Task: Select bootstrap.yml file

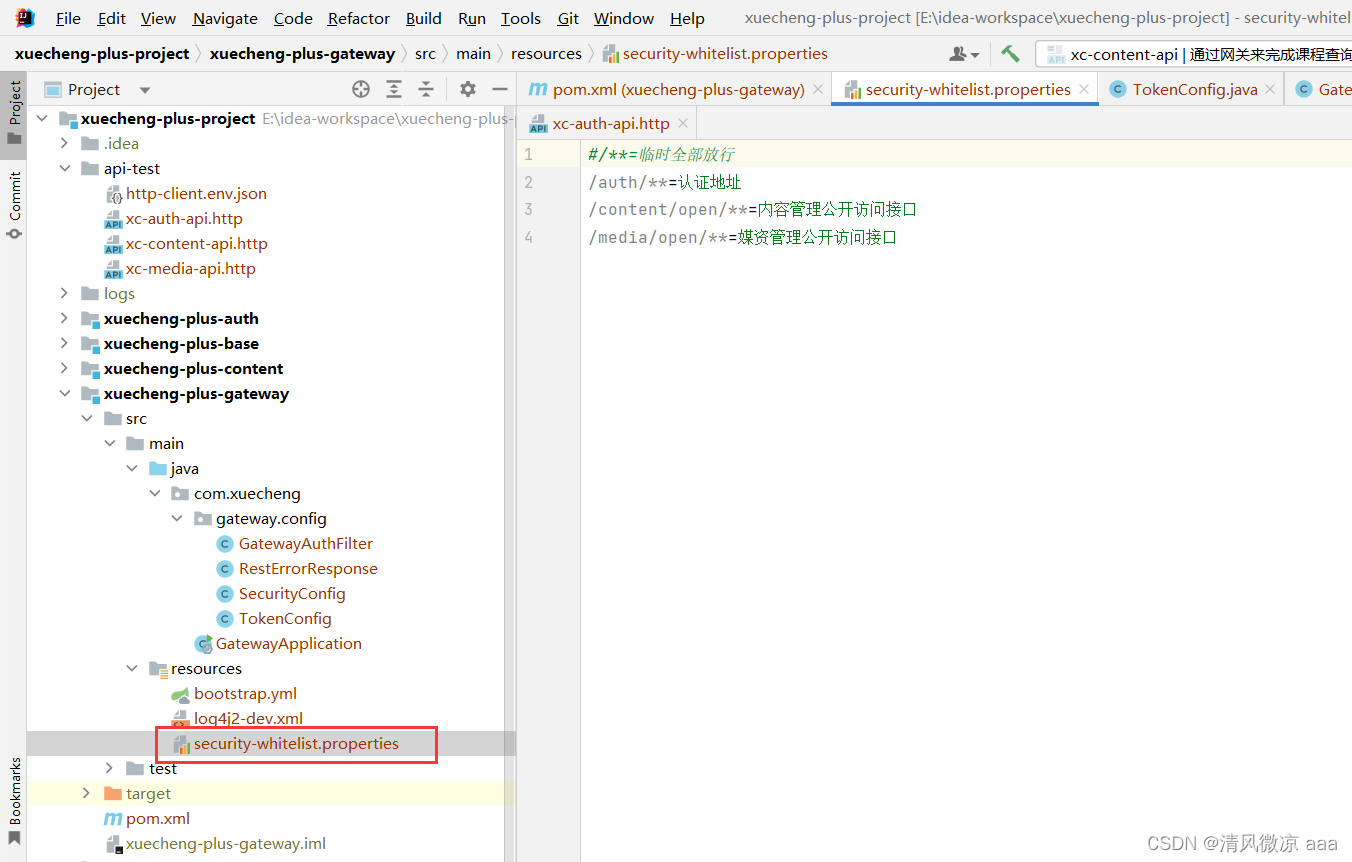Action: tap(245, 693)
